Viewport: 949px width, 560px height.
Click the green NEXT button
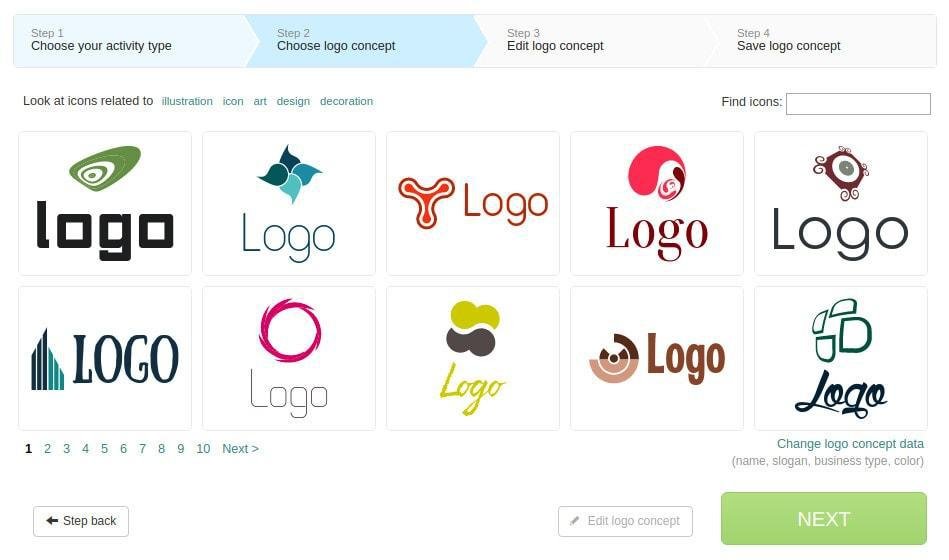coord(824,518)
